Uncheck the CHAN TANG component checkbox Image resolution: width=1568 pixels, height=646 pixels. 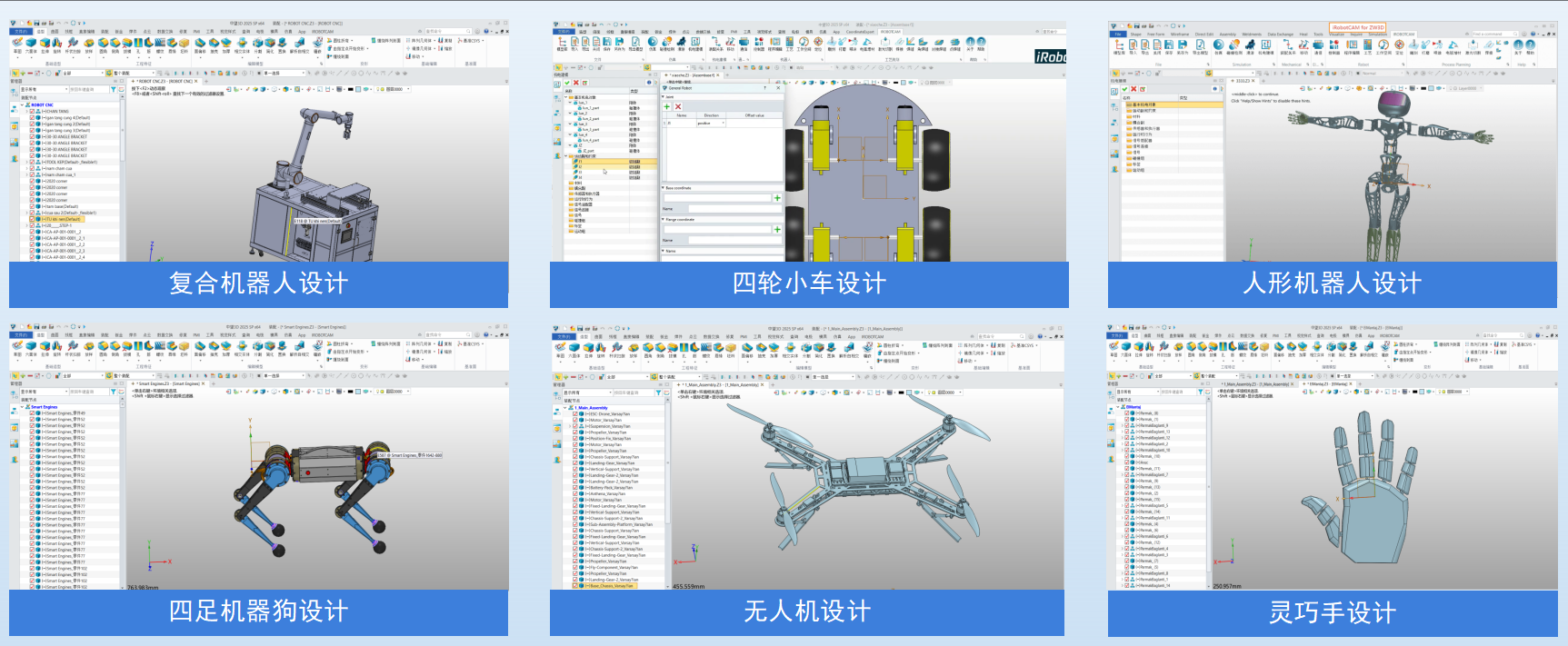click(32, 112)
